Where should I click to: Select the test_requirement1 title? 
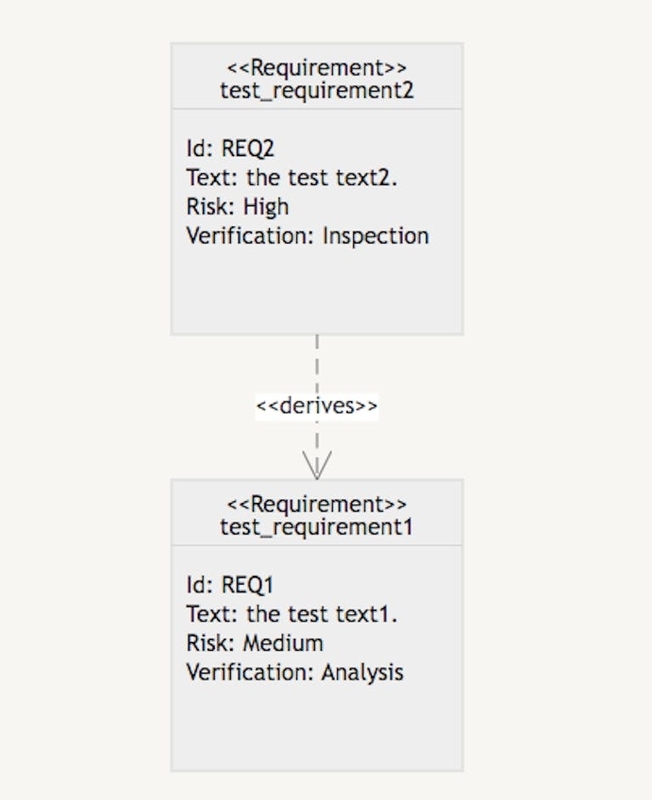[x=317, y=527]
